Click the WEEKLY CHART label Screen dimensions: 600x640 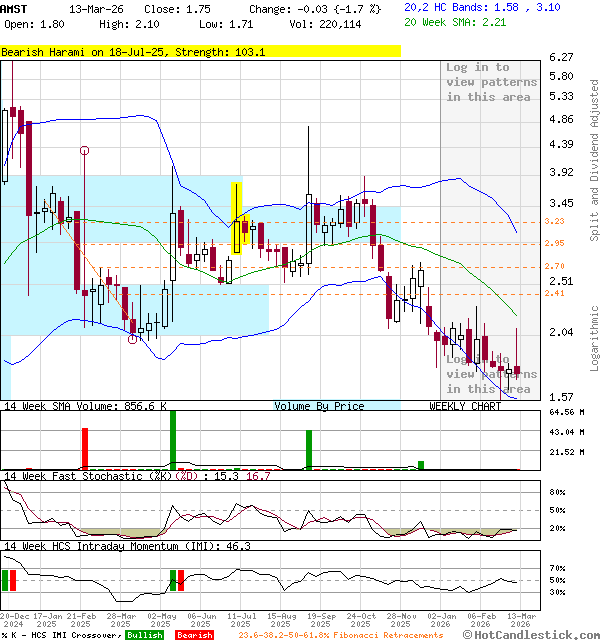465,406
